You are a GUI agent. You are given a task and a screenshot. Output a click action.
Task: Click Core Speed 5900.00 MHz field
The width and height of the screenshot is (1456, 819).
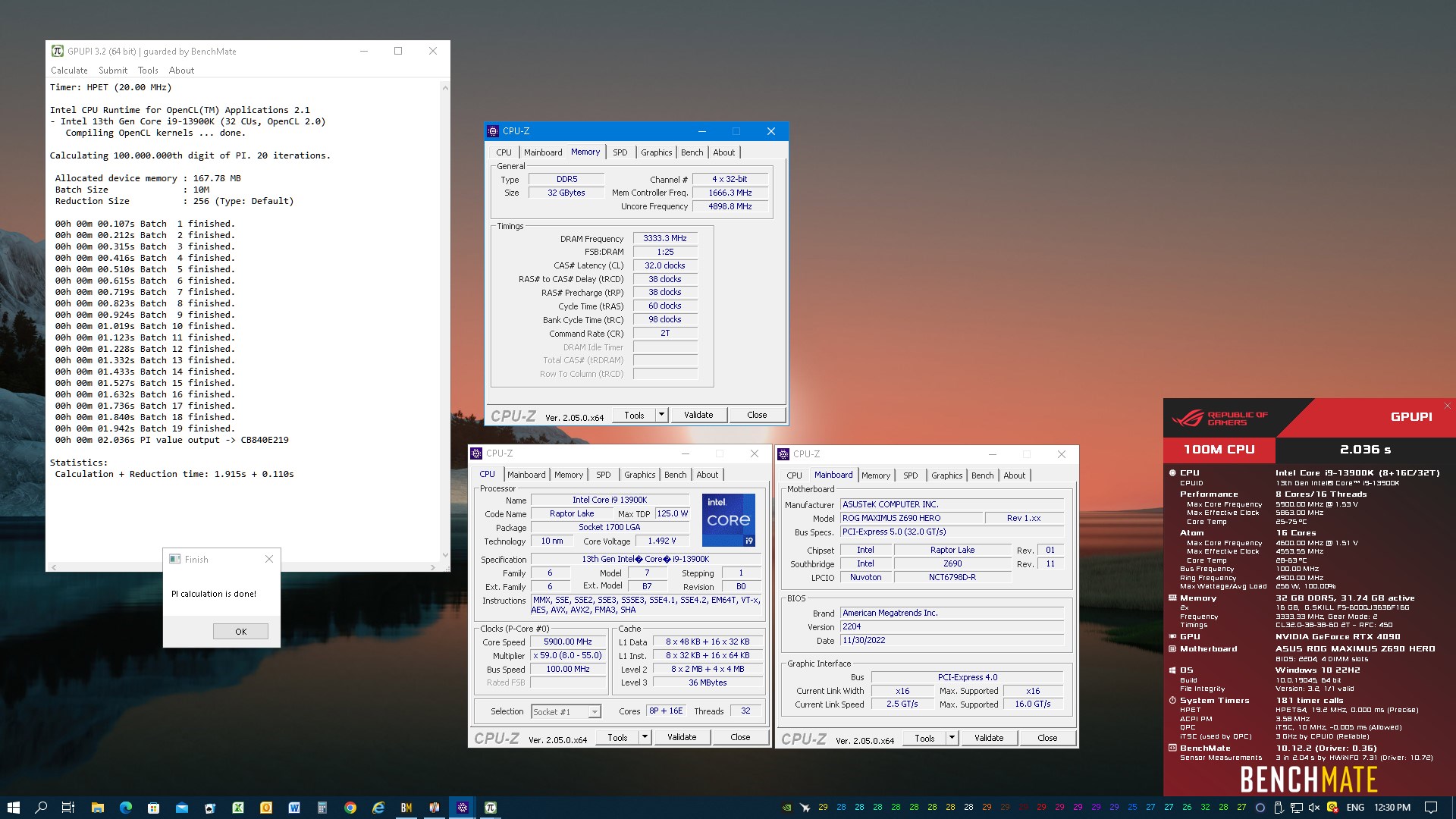click(x=567, y=642)
